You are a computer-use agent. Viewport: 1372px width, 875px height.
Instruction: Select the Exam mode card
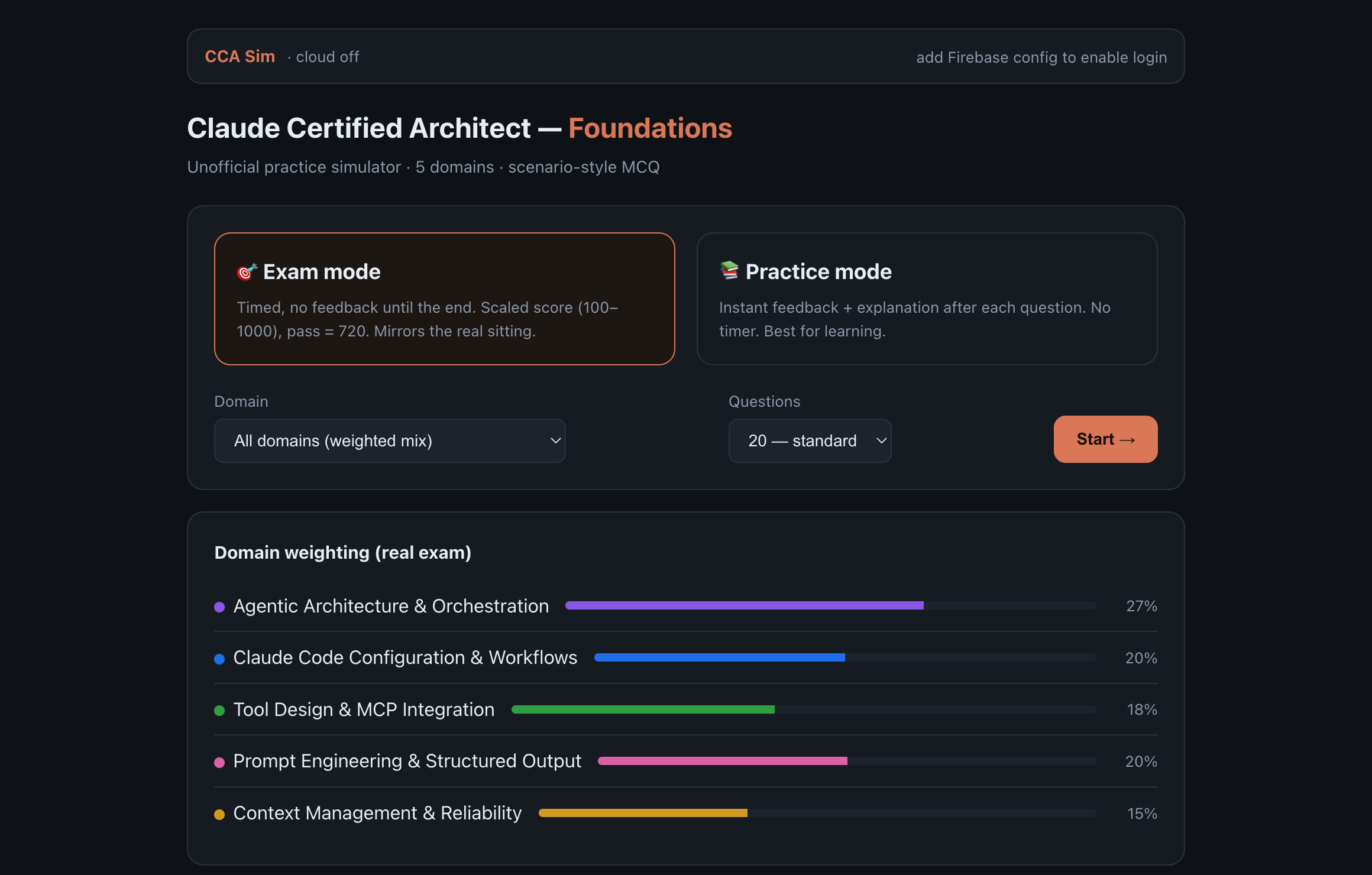[x=445, y=299]
